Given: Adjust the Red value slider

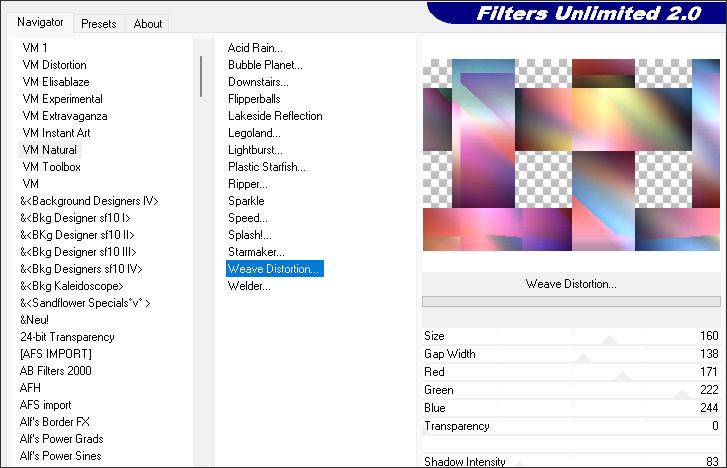Looking at the screenshot, I should point(610,373).
